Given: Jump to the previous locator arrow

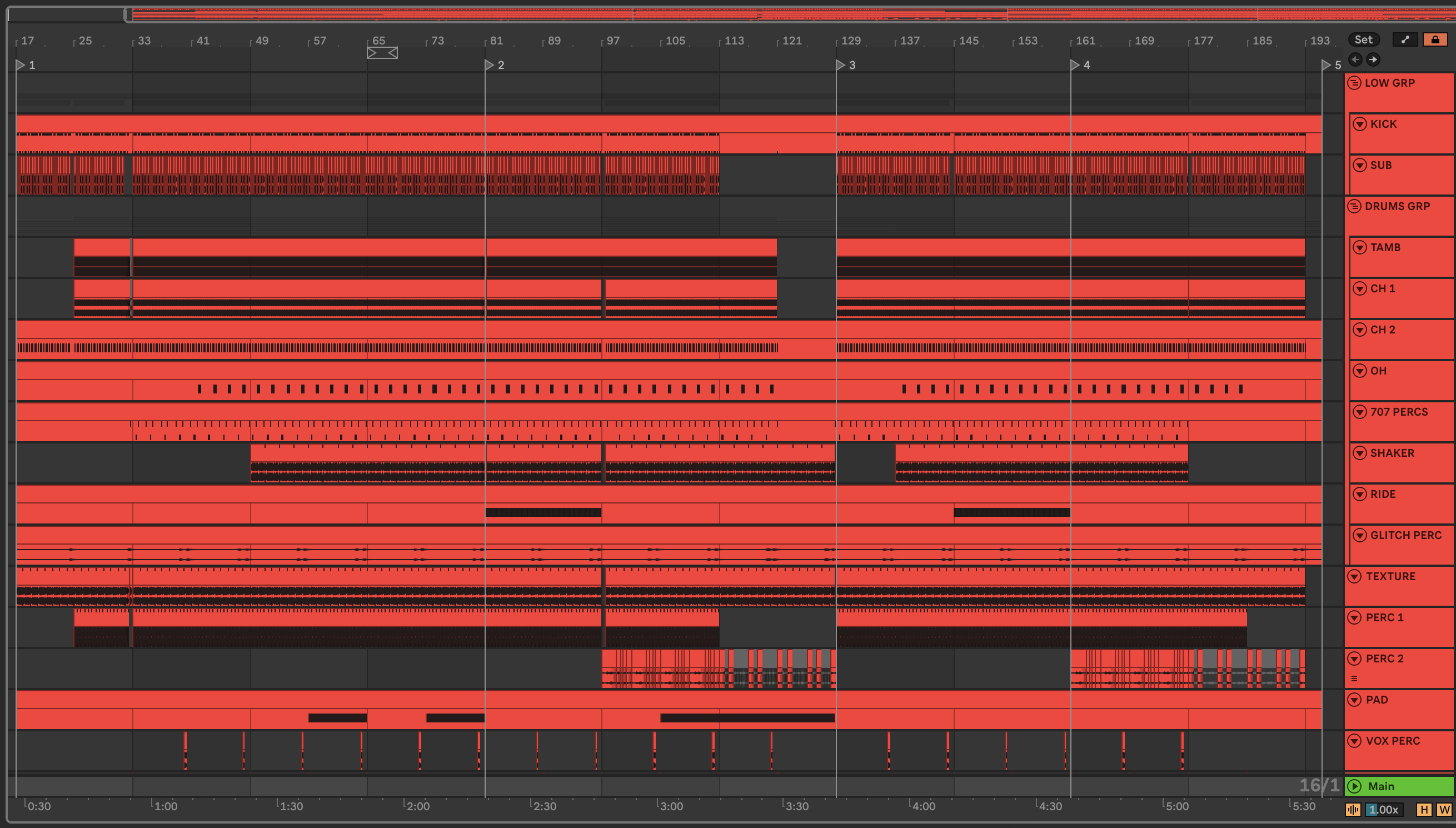Looking at the screenshot, I should pos(1355,59).
